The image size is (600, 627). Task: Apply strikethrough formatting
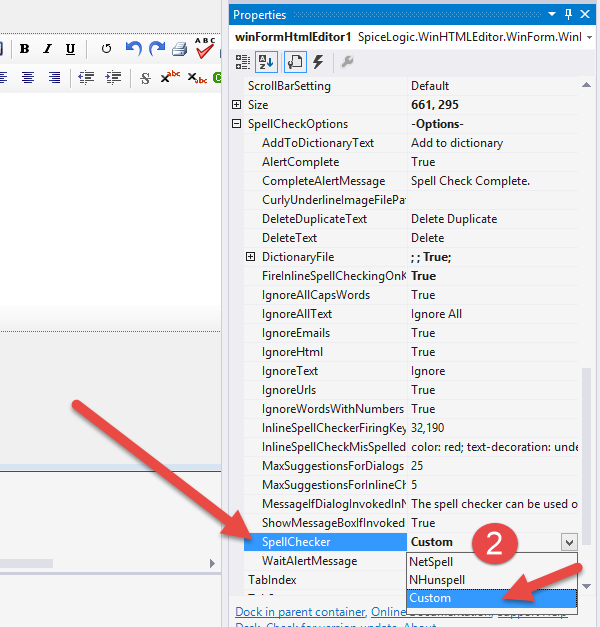pyautogui.click(x=146, y=77)
